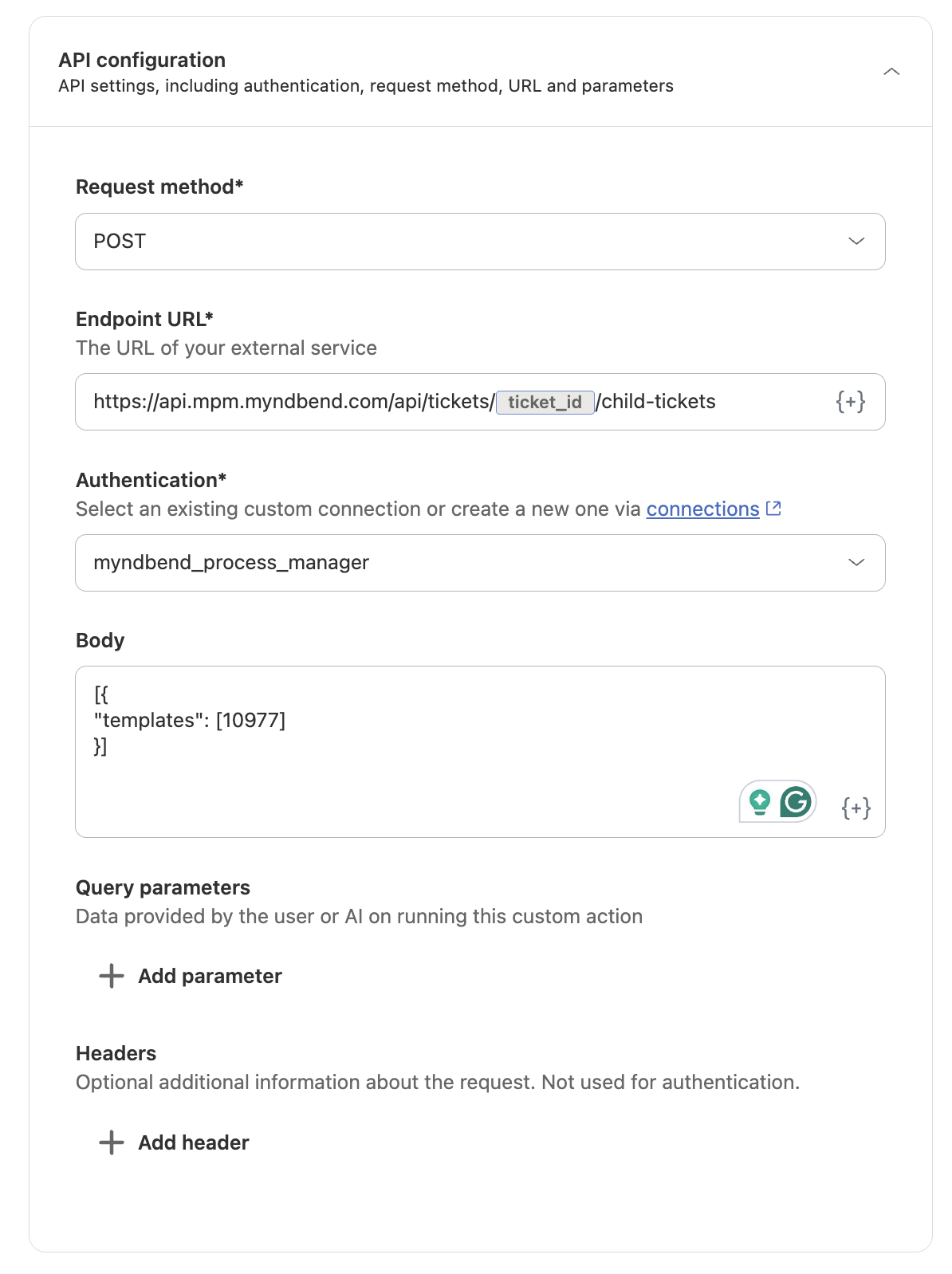Click the ticket_id variable chip
Image resolution: width=952 pixels, height=1274 pixels.
[545, 402]
